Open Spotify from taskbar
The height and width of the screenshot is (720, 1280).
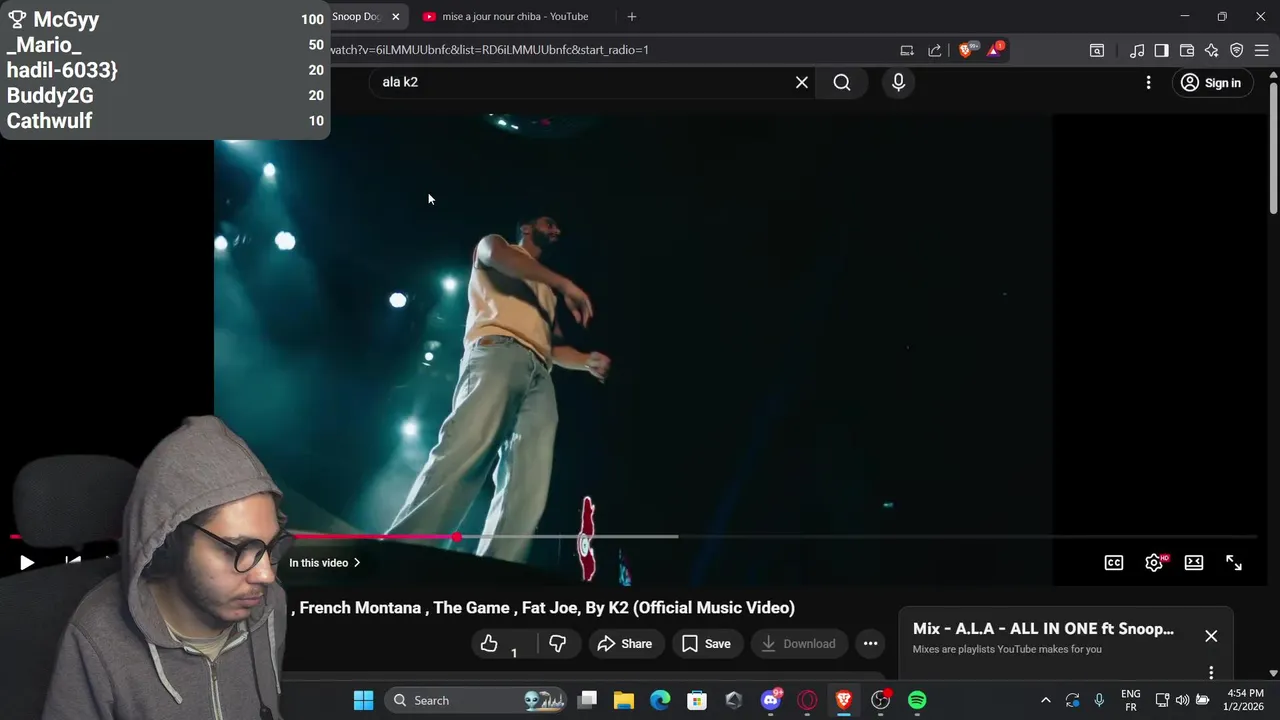click(917, 700)
